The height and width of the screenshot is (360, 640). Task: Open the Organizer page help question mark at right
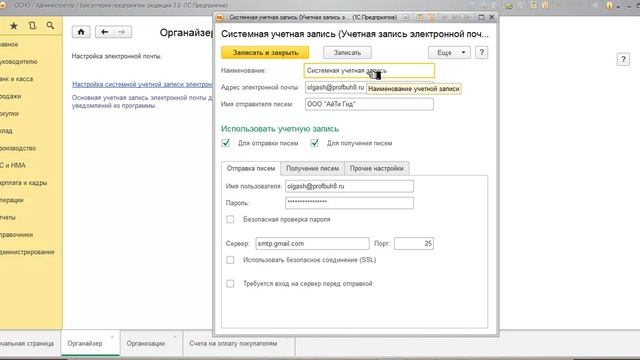[x=623, y=60]
